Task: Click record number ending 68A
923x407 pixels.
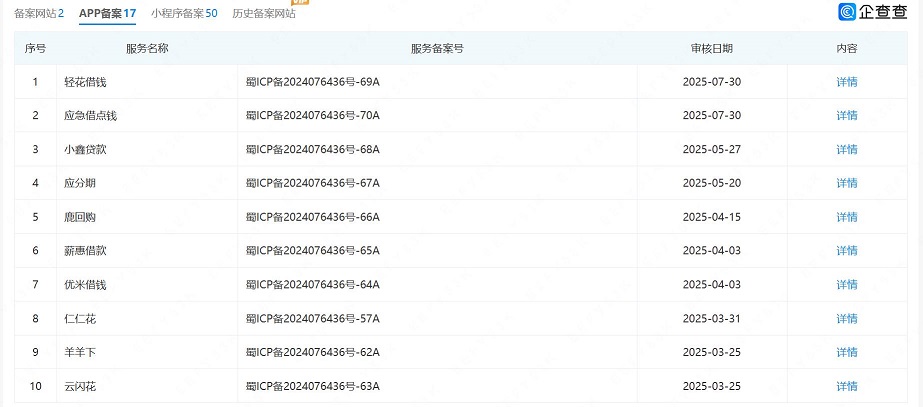Action: (x=313, y=150)
